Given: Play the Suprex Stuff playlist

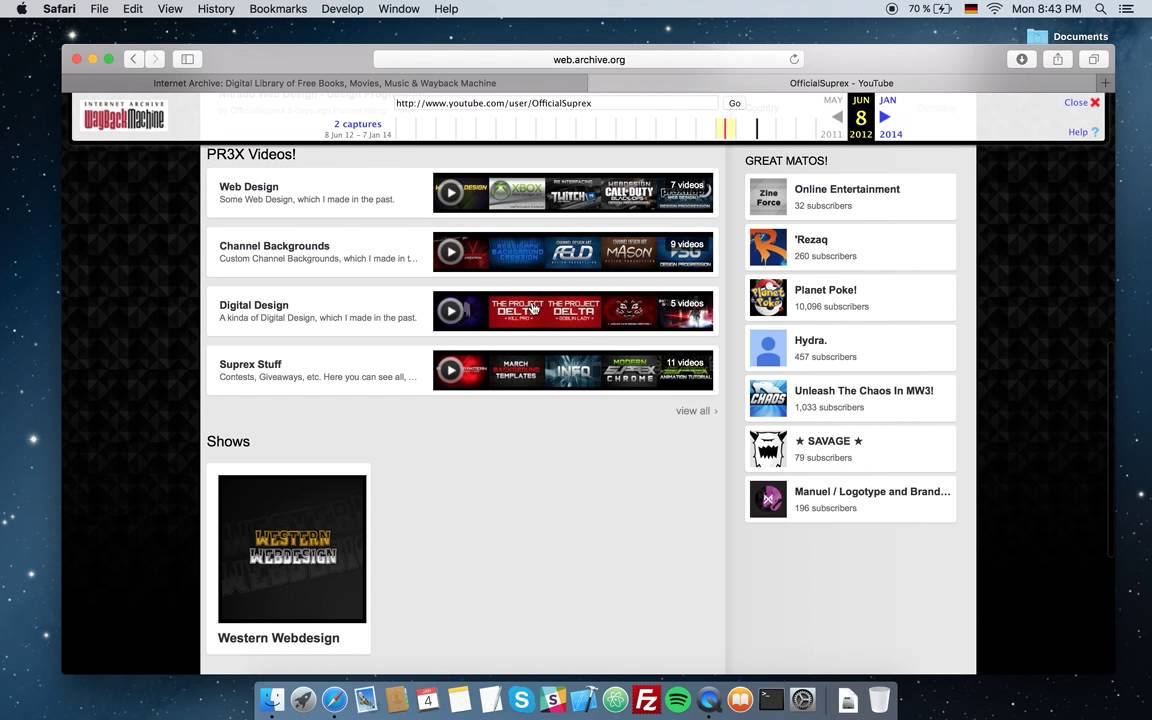Looking at the screenshot, I should [x=450, y=370].
